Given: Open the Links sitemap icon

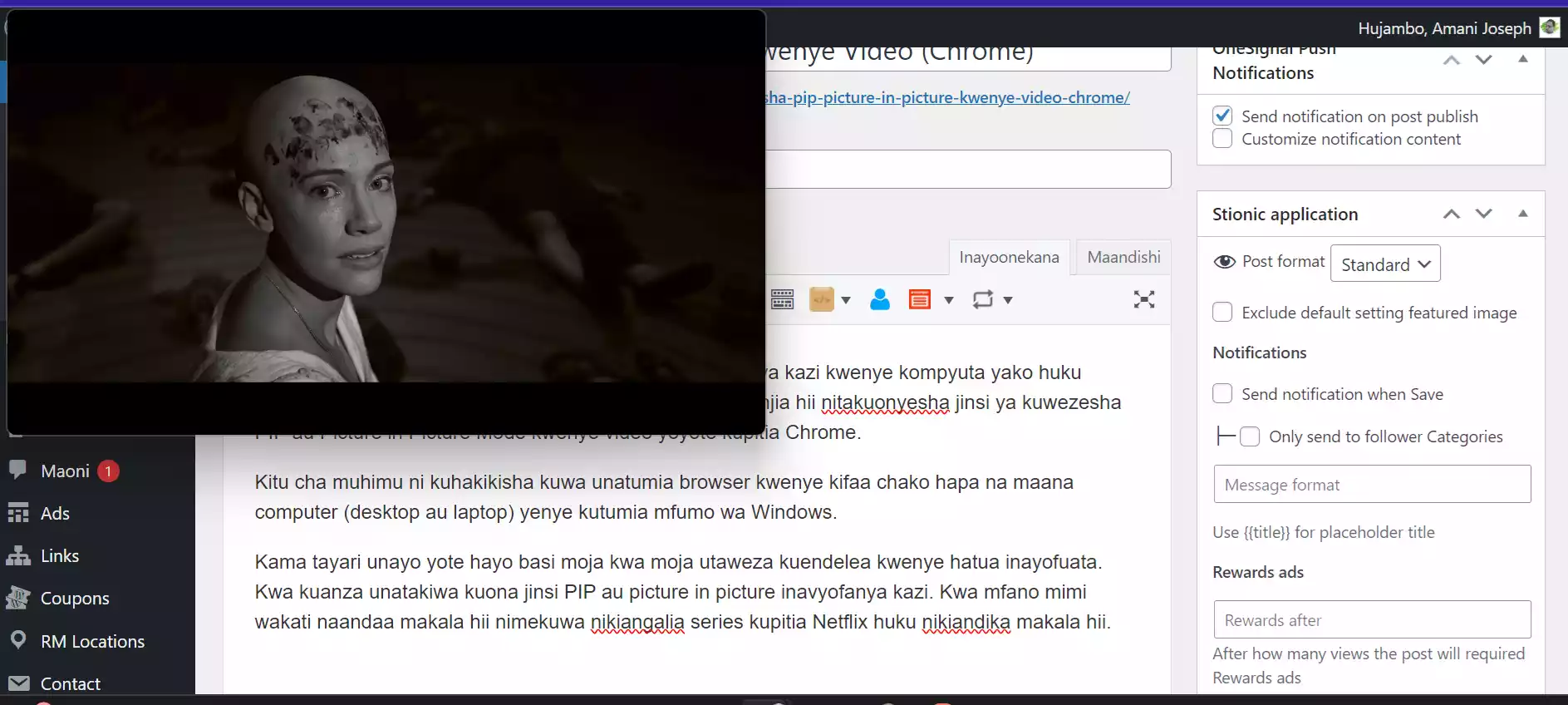Looking at the screenshot, I should pyautogui.click(x=18, y=555).
